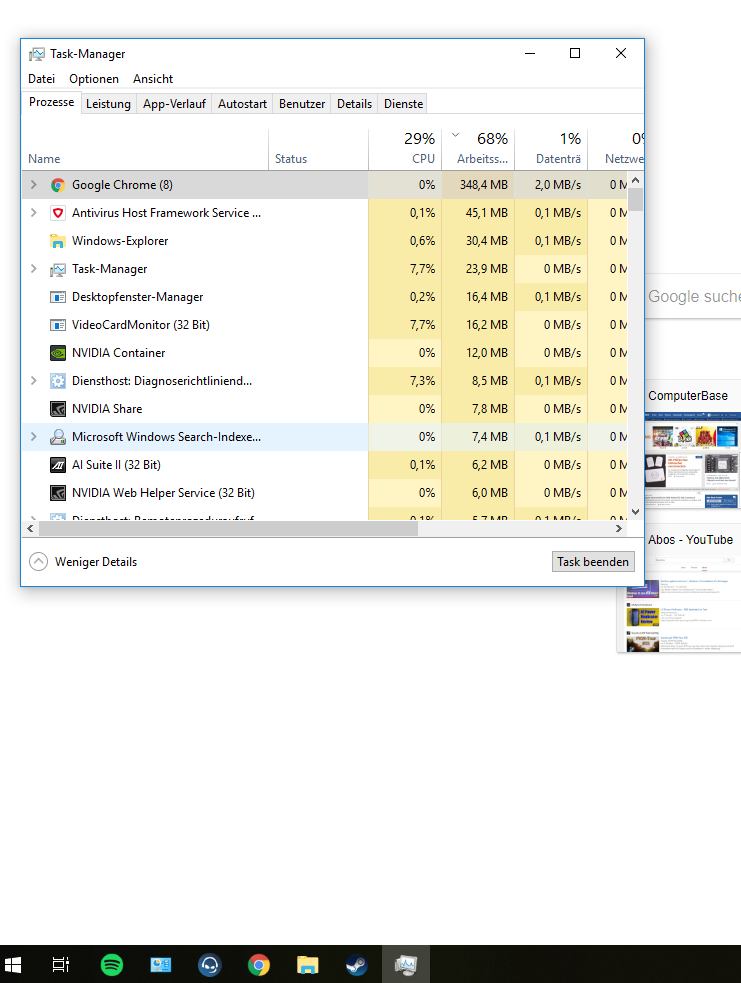
Task: Click the Abos - YouTube thumbnail in Chrome
Action: [x=679, y=604]
